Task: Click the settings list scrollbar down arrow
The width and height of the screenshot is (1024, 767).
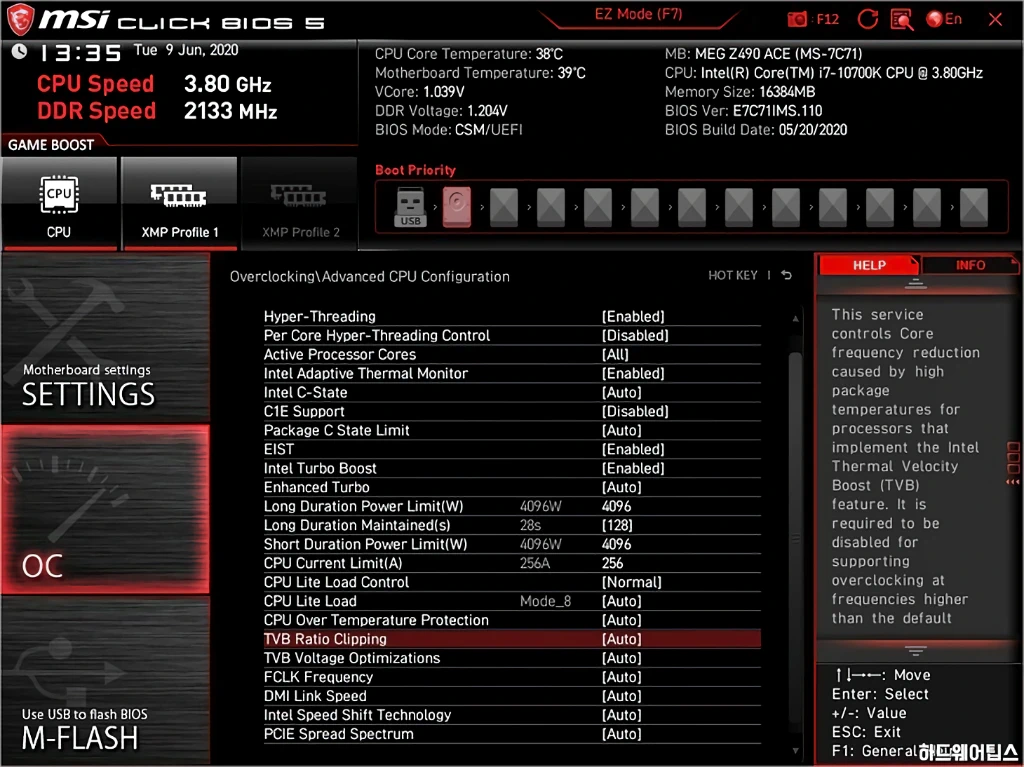Action: (795, 751)
